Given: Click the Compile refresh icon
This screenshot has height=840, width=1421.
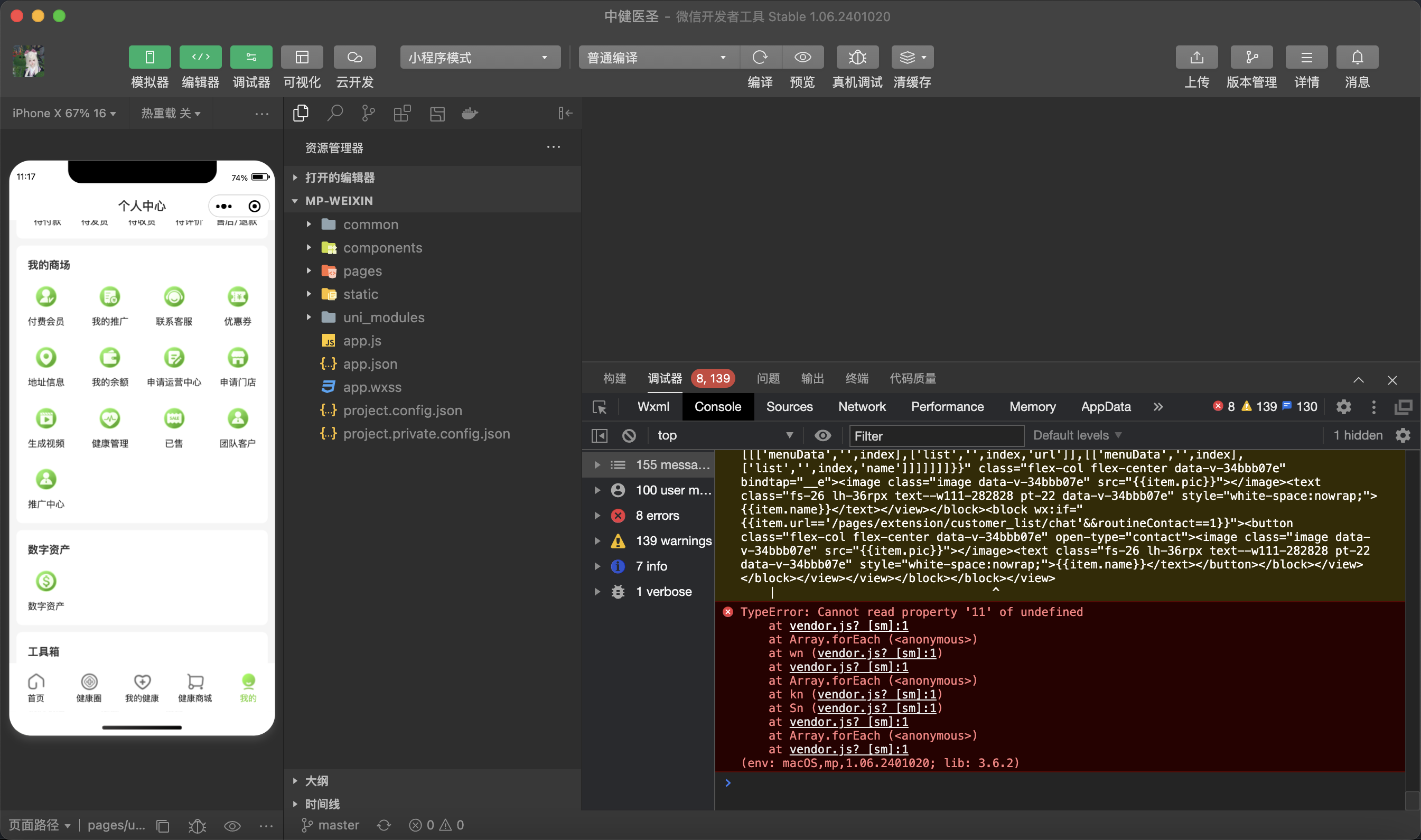Looking at the screenshot, I should pyautogui.click(x=760, y=57).
